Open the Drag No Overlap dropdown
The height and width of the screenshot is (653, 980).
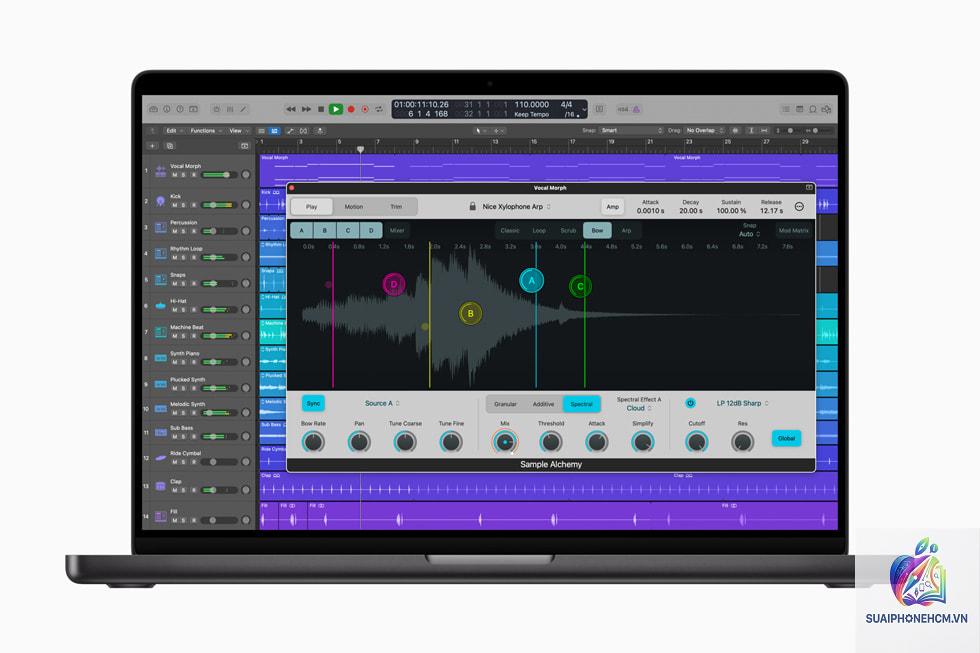coord(705,131)
